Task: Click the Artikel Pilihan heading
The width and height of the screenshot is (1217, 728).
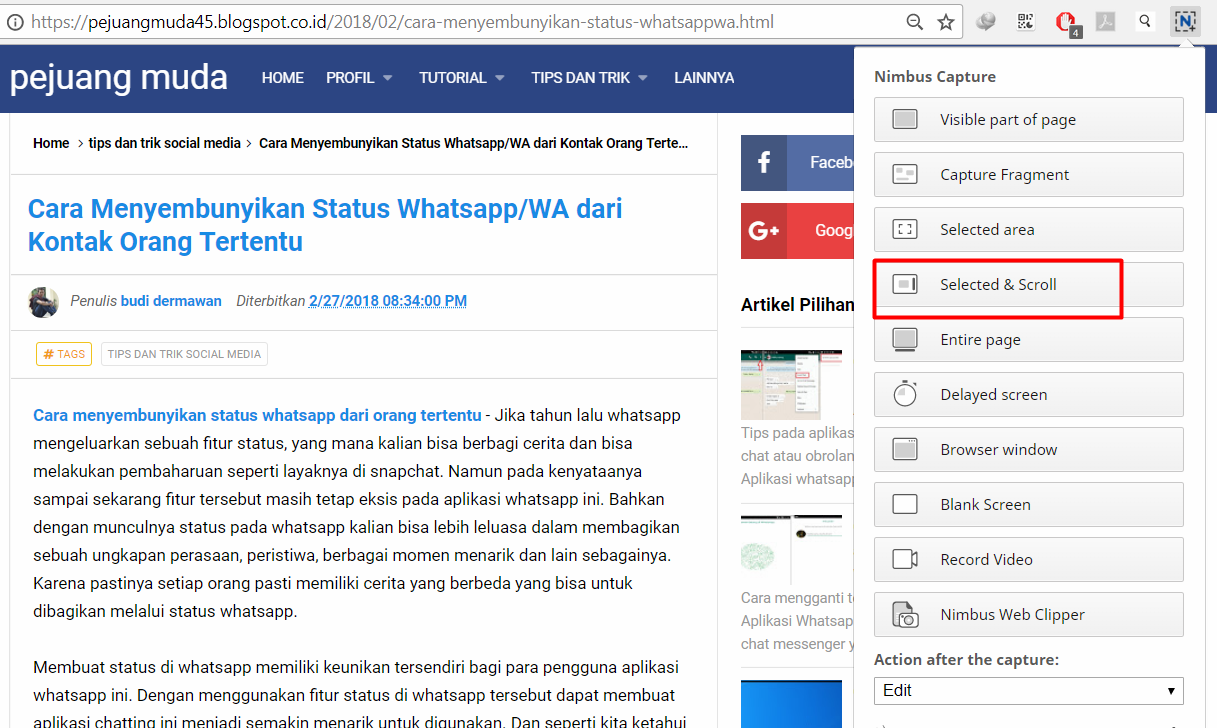Action: [x=798, y=305]
